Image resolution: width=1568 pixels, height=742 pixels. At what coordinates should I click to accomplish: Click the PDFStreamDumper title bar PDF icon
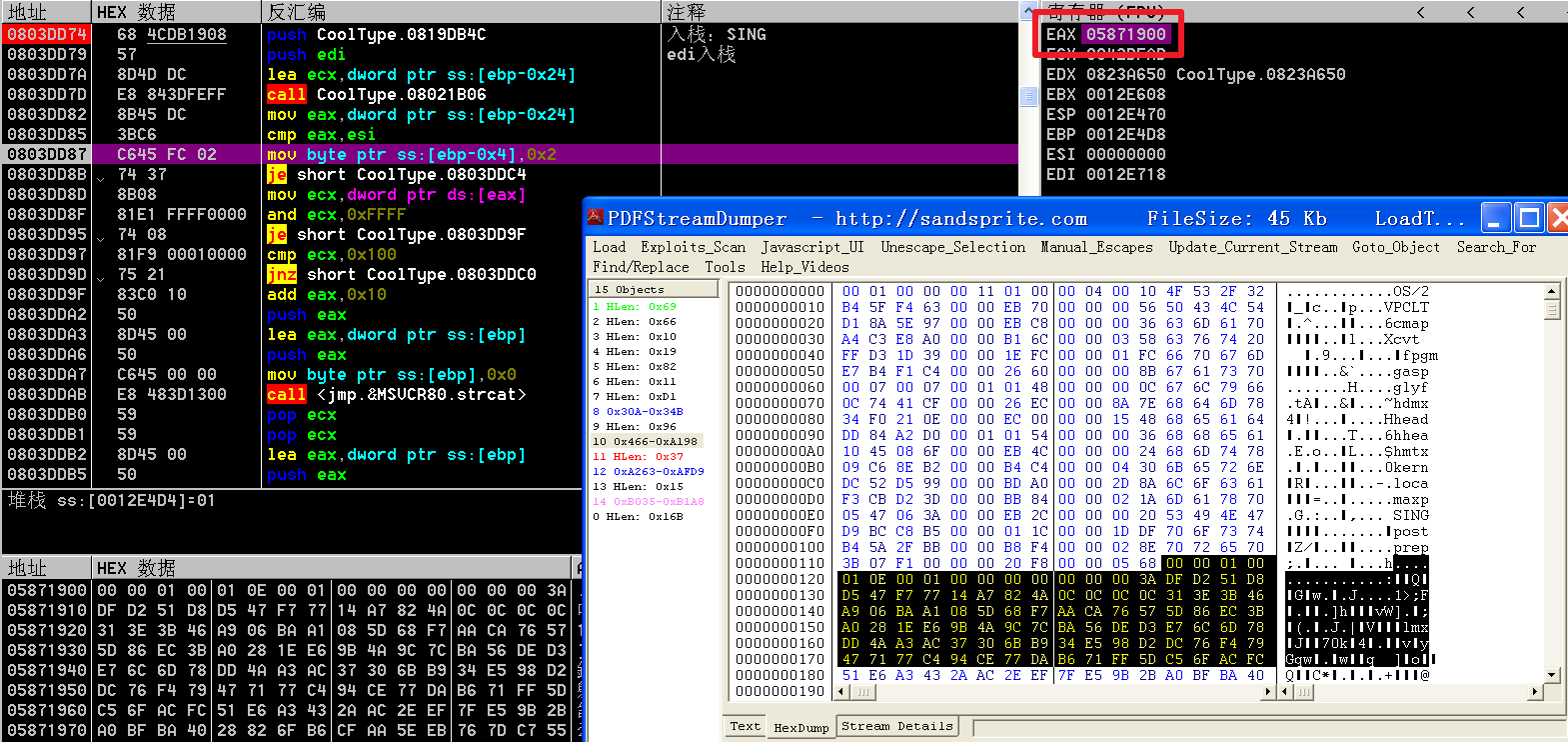595,218
